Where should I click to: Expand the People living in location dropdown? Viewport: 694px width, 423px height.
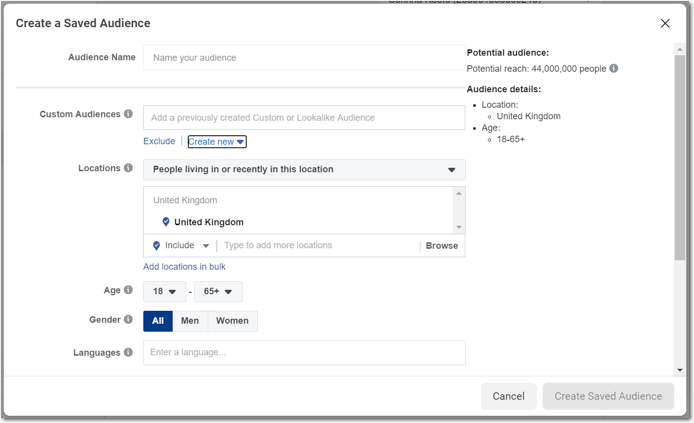coord(304,170)
